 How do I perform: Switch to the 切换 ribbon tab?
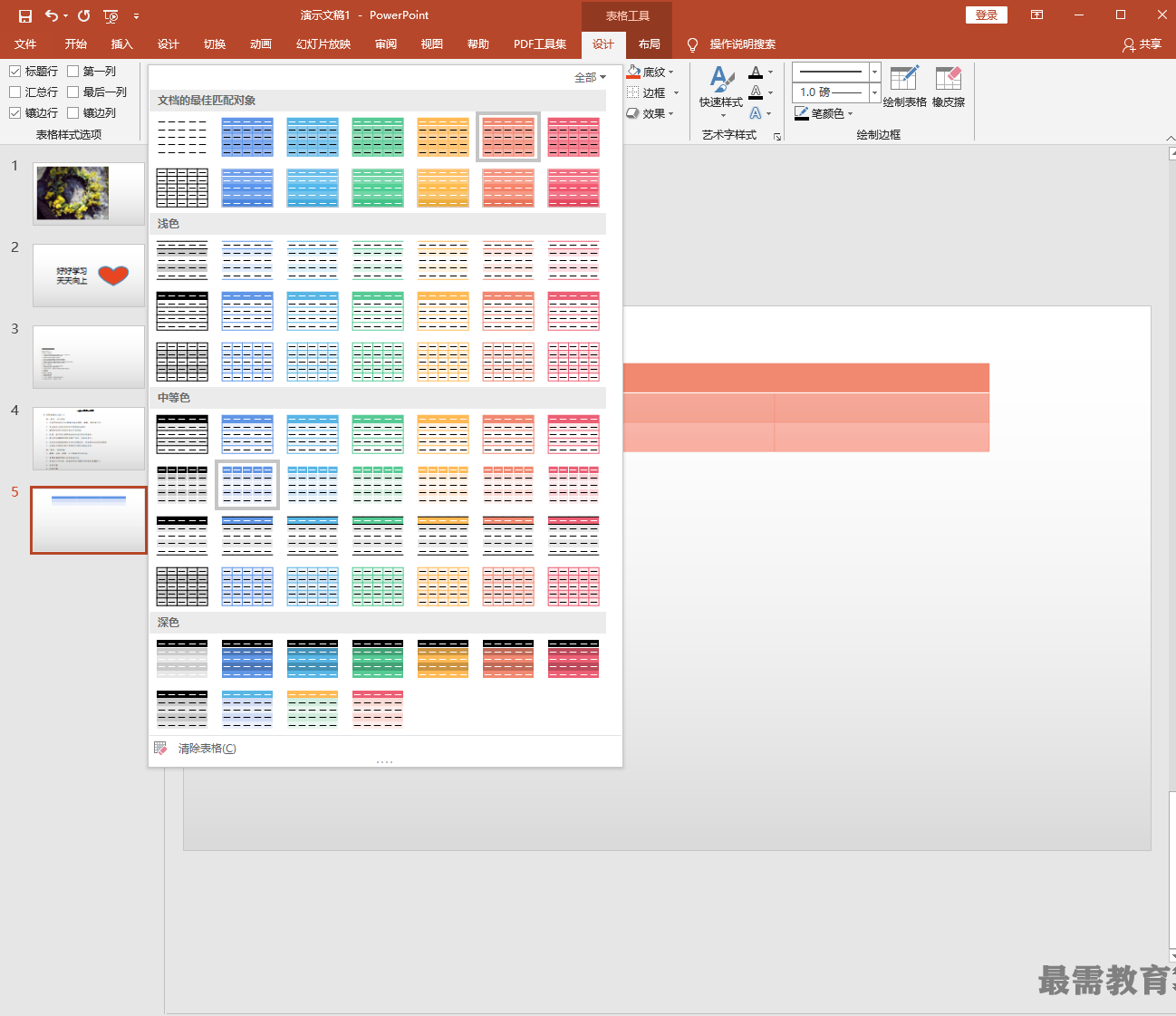pos(215,44)
